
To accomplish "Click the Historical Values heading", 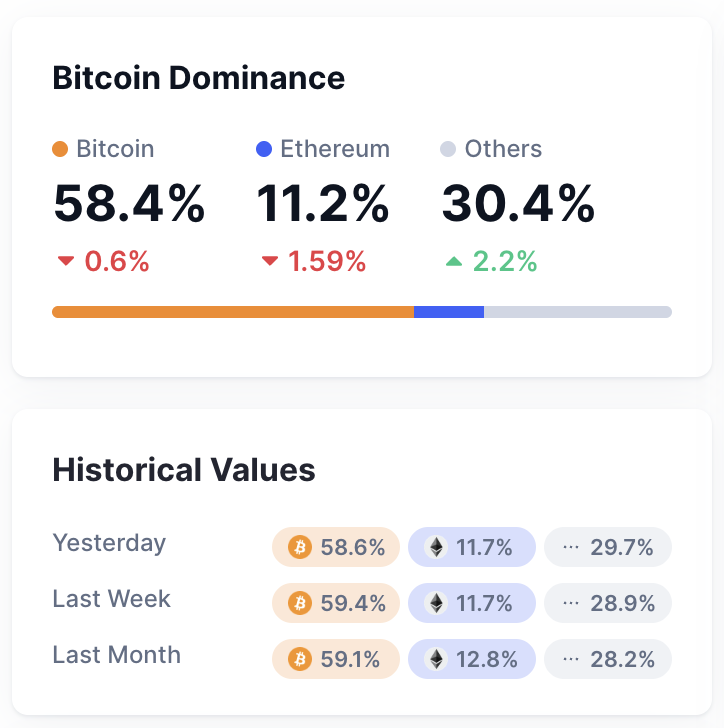I will [184, 470].
